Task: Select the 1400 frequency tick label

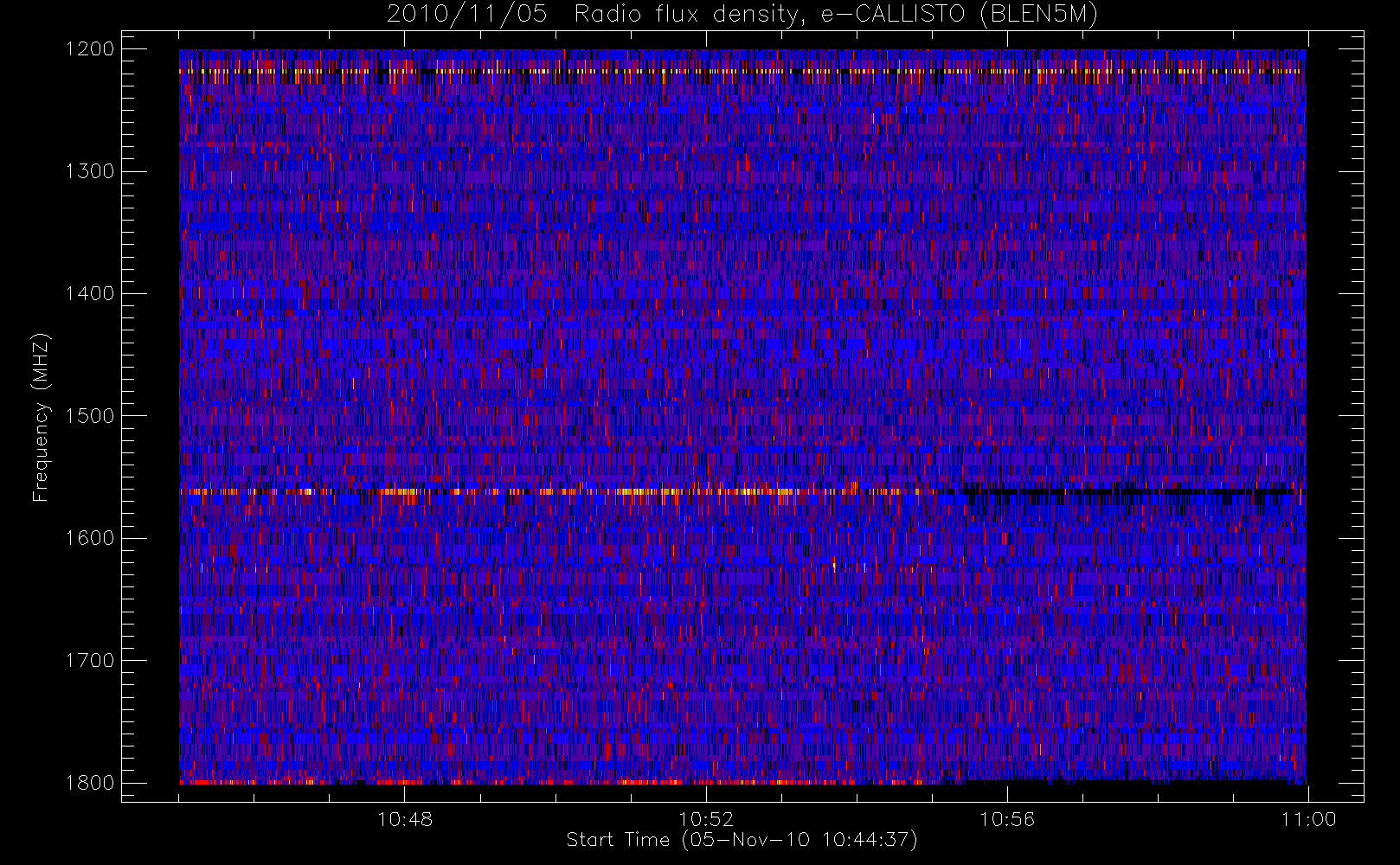Action: coord(90,294)
